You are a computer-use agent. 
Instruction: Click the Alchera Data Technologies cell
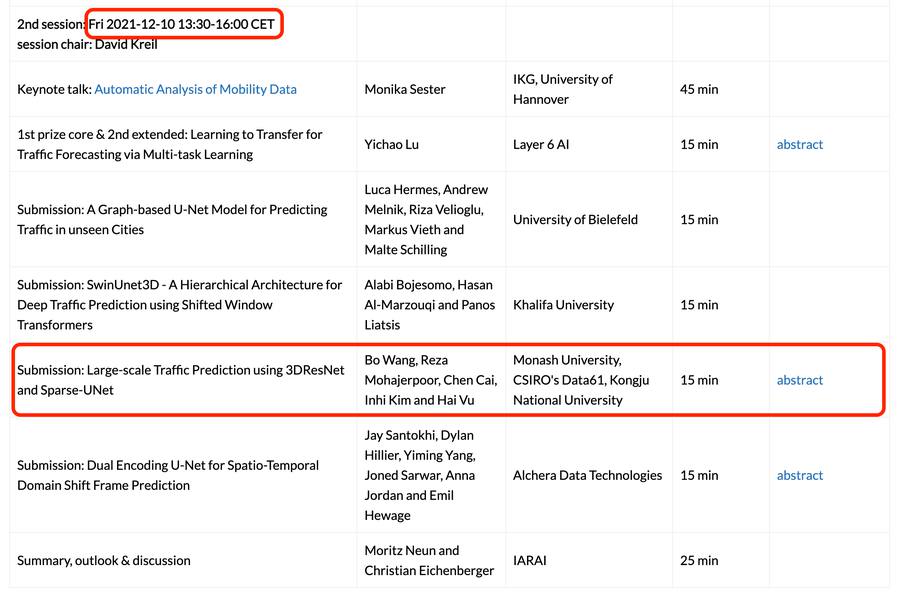click(587, 475)
